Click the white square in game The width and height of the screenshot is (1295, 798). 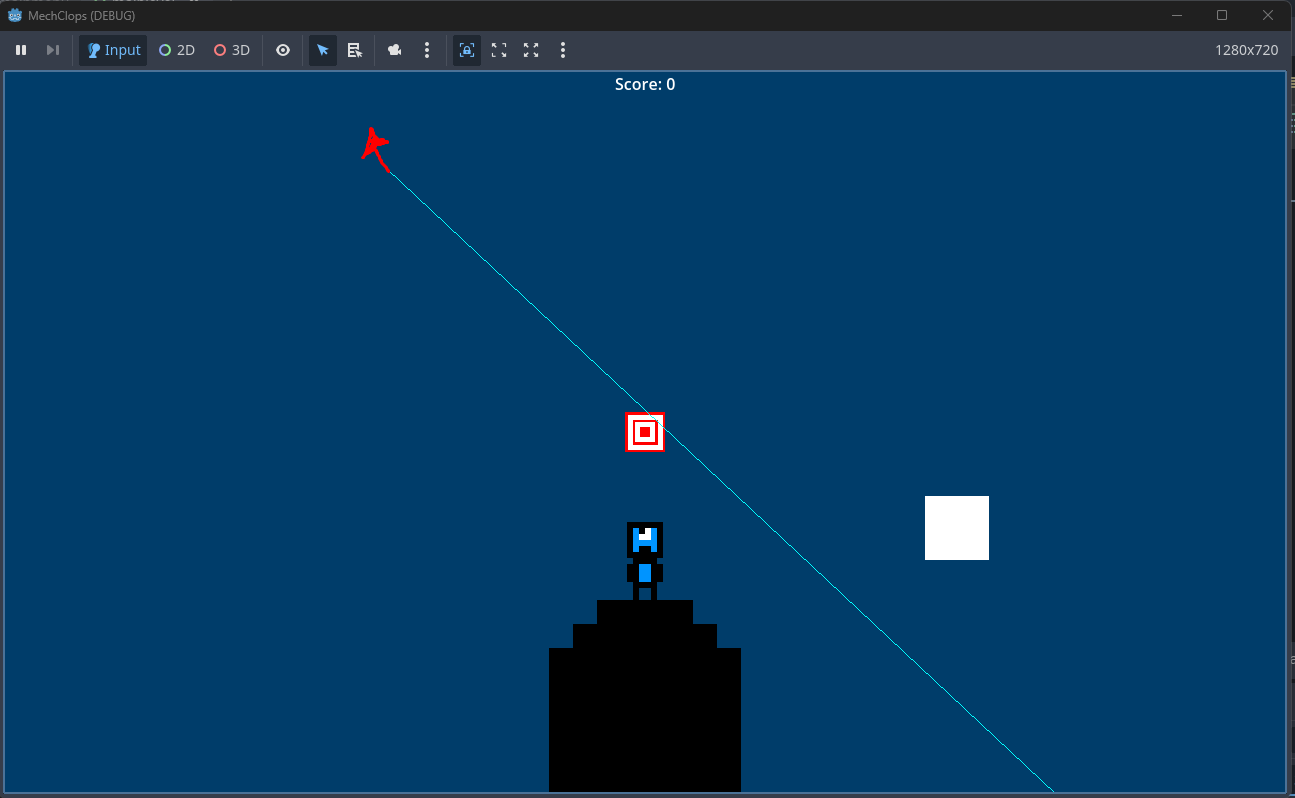click(x=957, y=528)
